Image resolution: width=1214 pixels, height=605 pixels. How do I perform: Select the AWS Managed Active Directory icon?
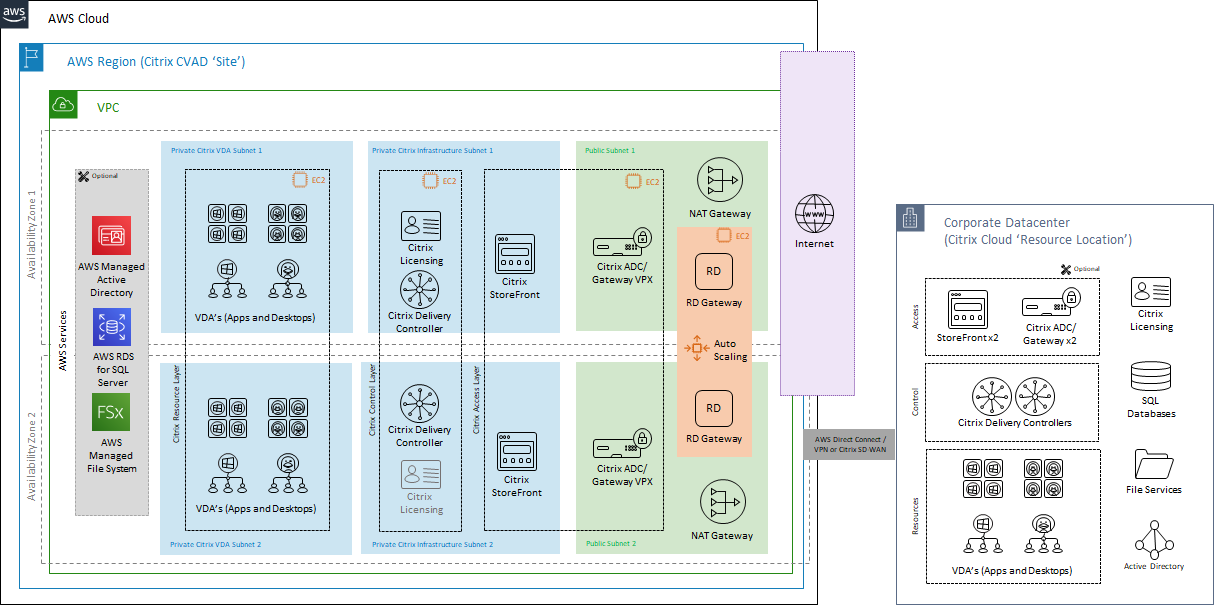(x=111, y=235)
